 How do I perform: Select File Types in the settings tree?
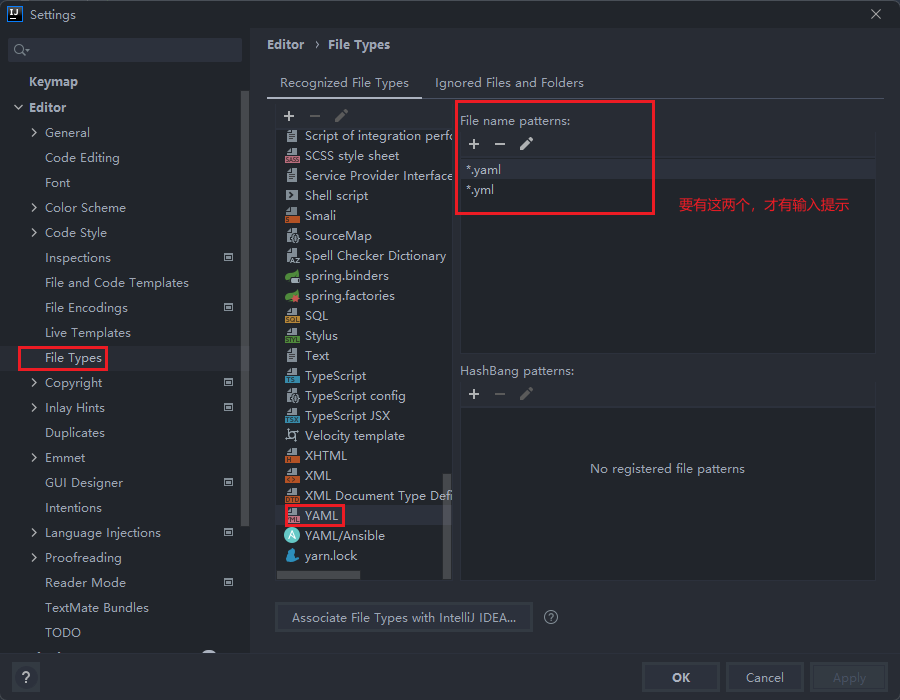tap(73, 358)
